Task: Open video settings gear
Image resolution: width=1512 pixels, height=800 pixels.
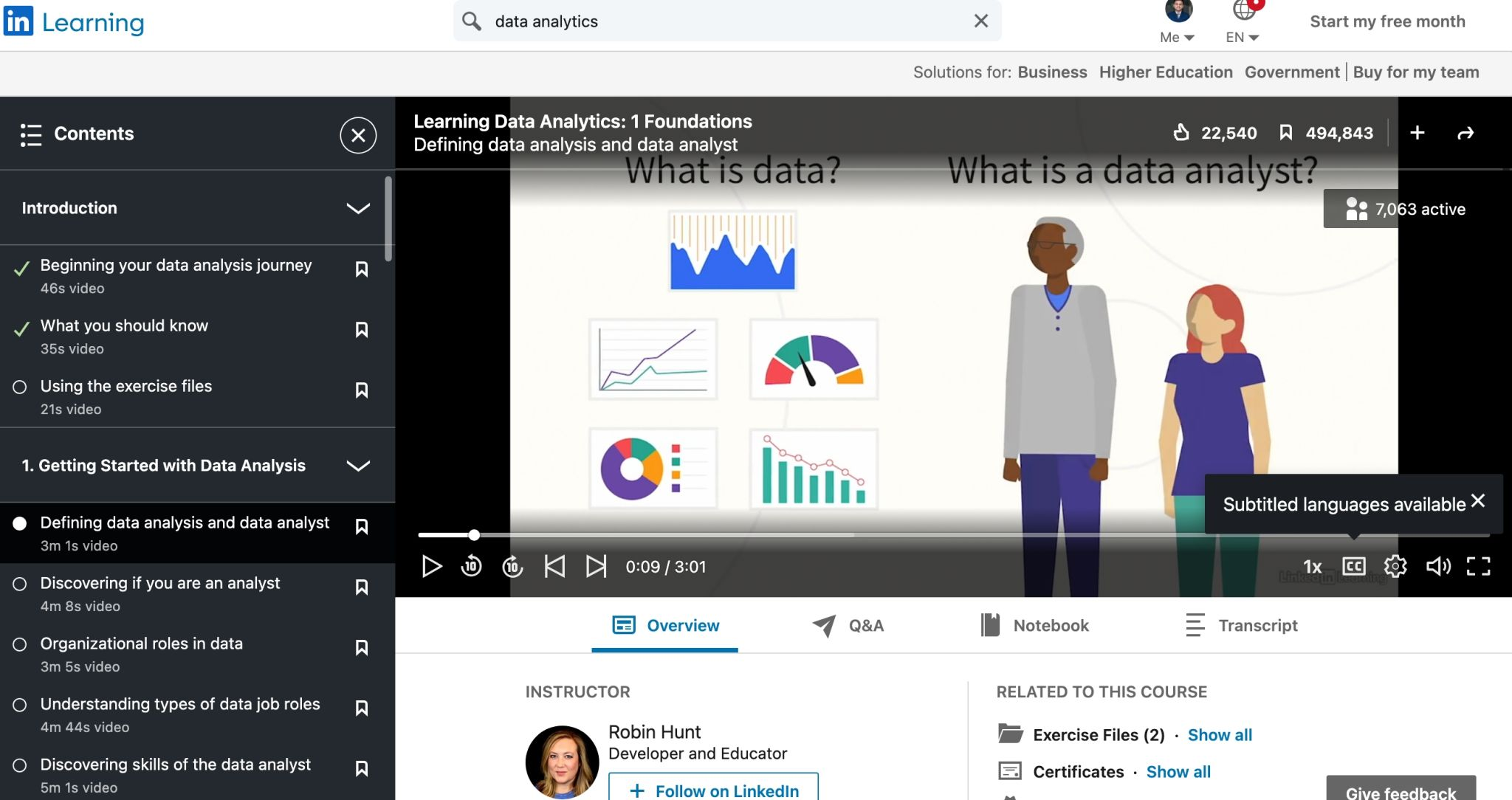Action: [1395, 567]
